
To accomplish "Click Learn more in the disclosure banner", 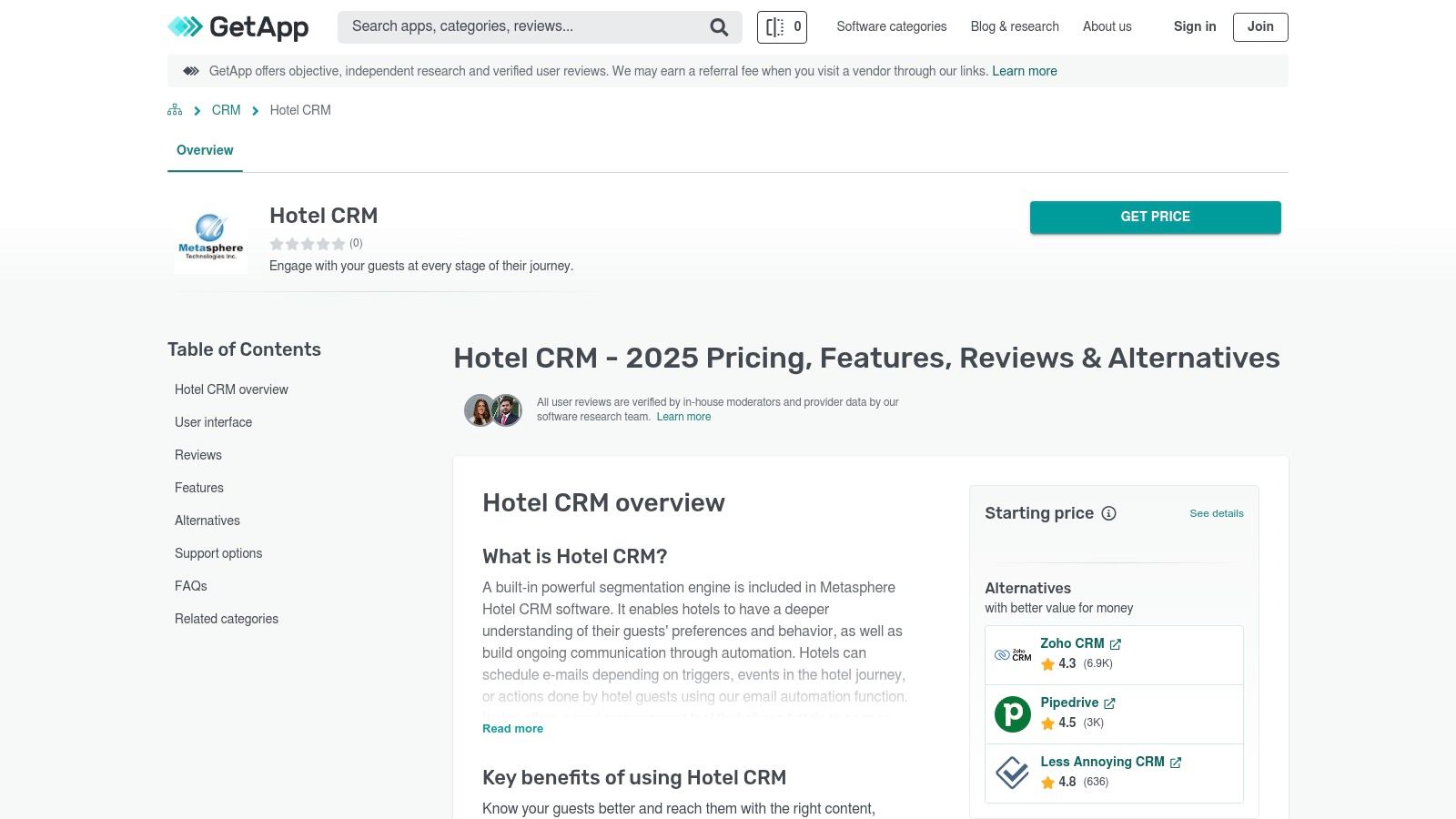I will point(1025,71).
